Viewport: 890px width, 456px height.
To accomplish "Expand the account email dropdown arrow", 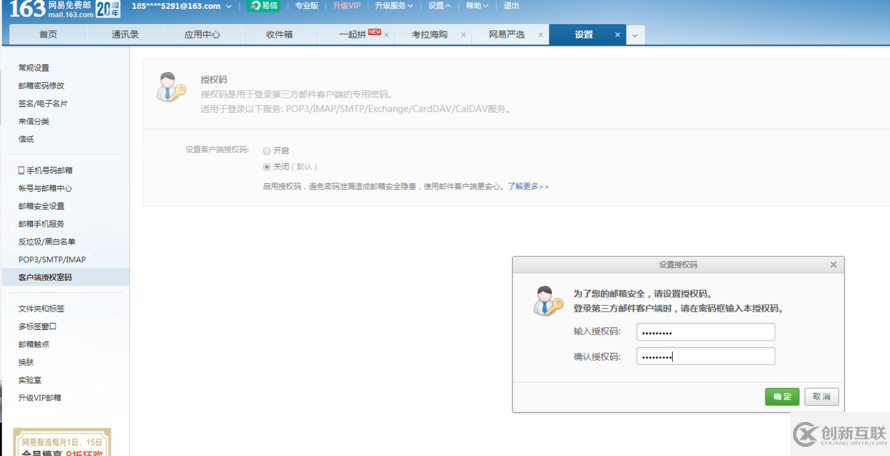I will pos(228,6).
